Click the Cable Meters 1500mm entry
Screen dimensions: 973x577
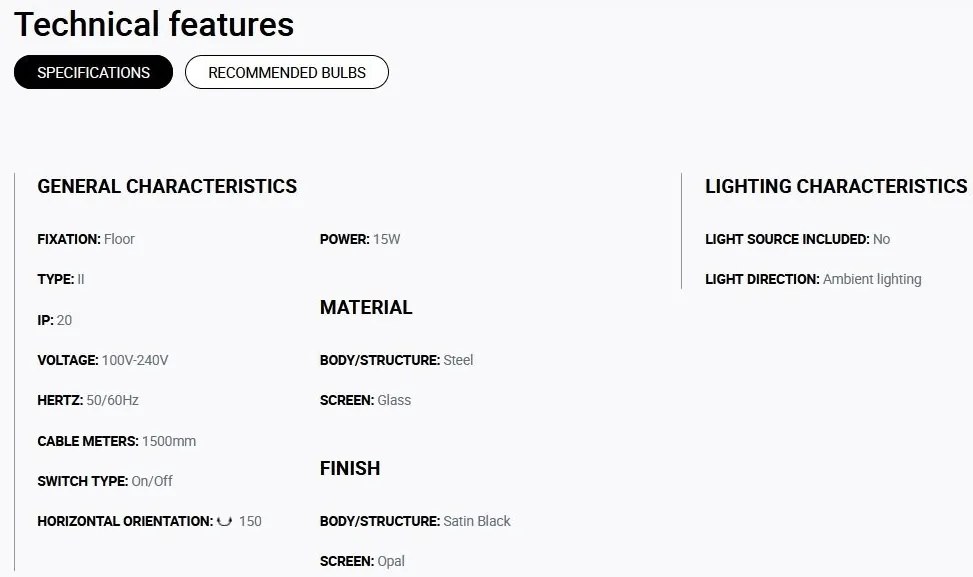pos(117,441)
